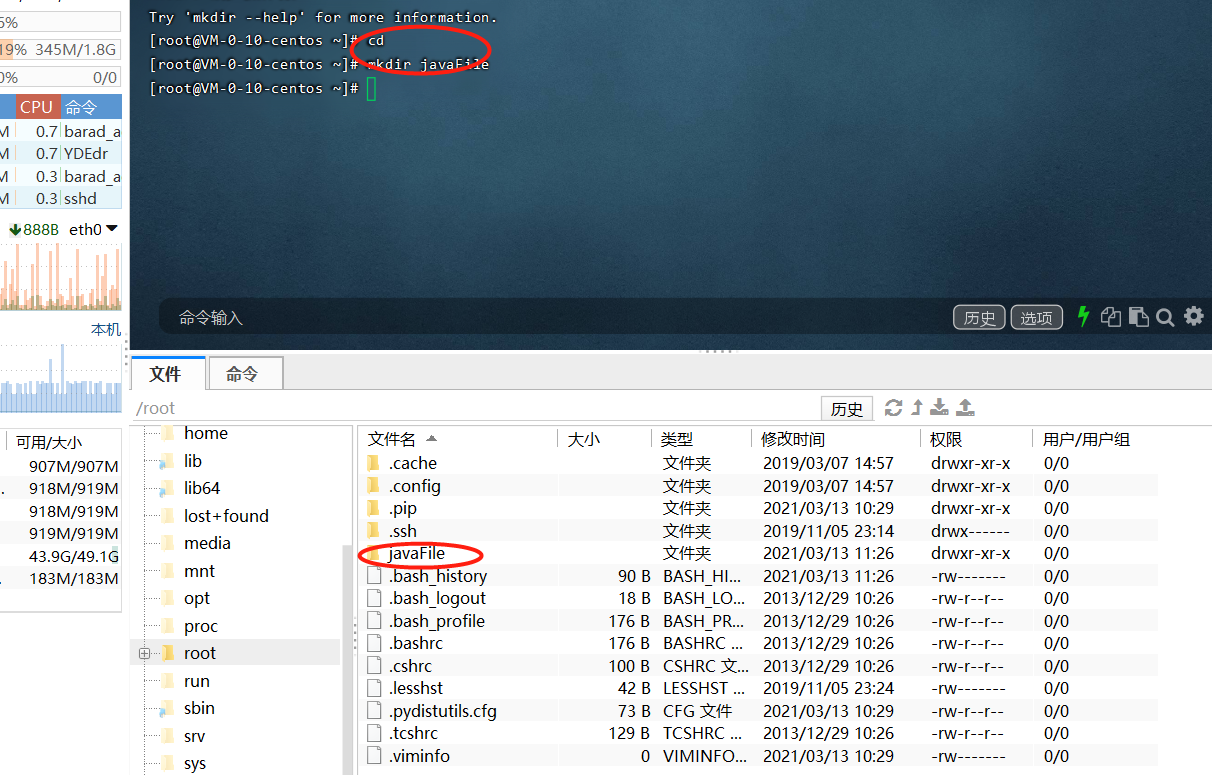1212x775 pixels.
Task: Switch to the 文件 tab
Action: (x=166, y=374)
